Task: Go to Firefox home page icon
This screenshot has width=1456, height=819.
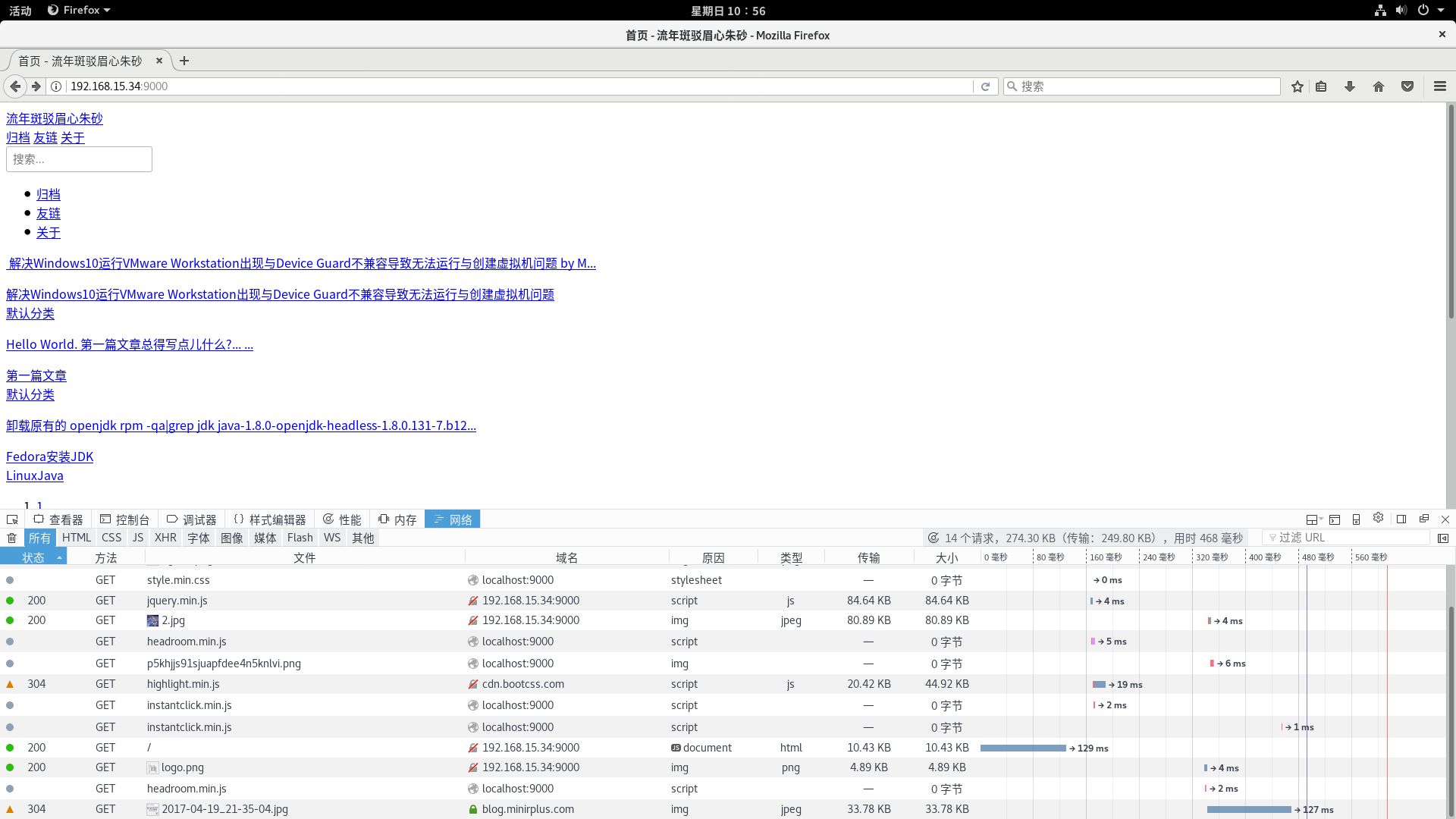Action: pyautogui.click(x=1379, y=86)
